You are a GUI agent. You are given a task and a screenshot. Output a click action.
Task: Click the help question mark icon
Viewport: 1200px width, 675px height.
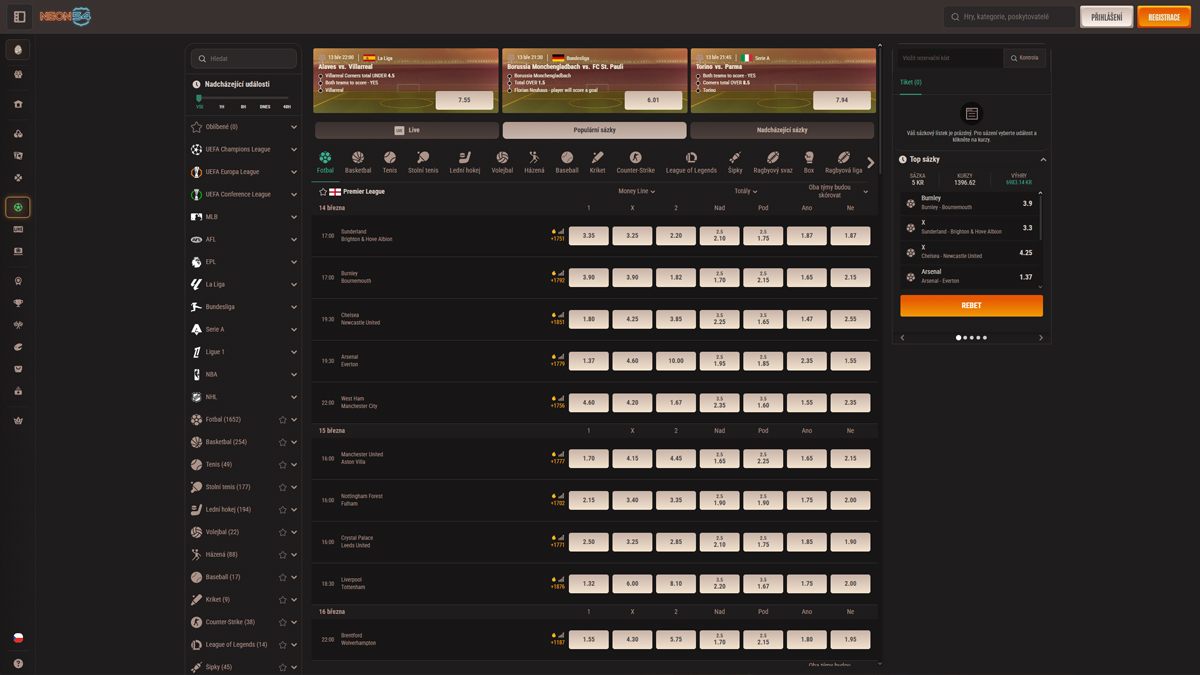[18, 663]
